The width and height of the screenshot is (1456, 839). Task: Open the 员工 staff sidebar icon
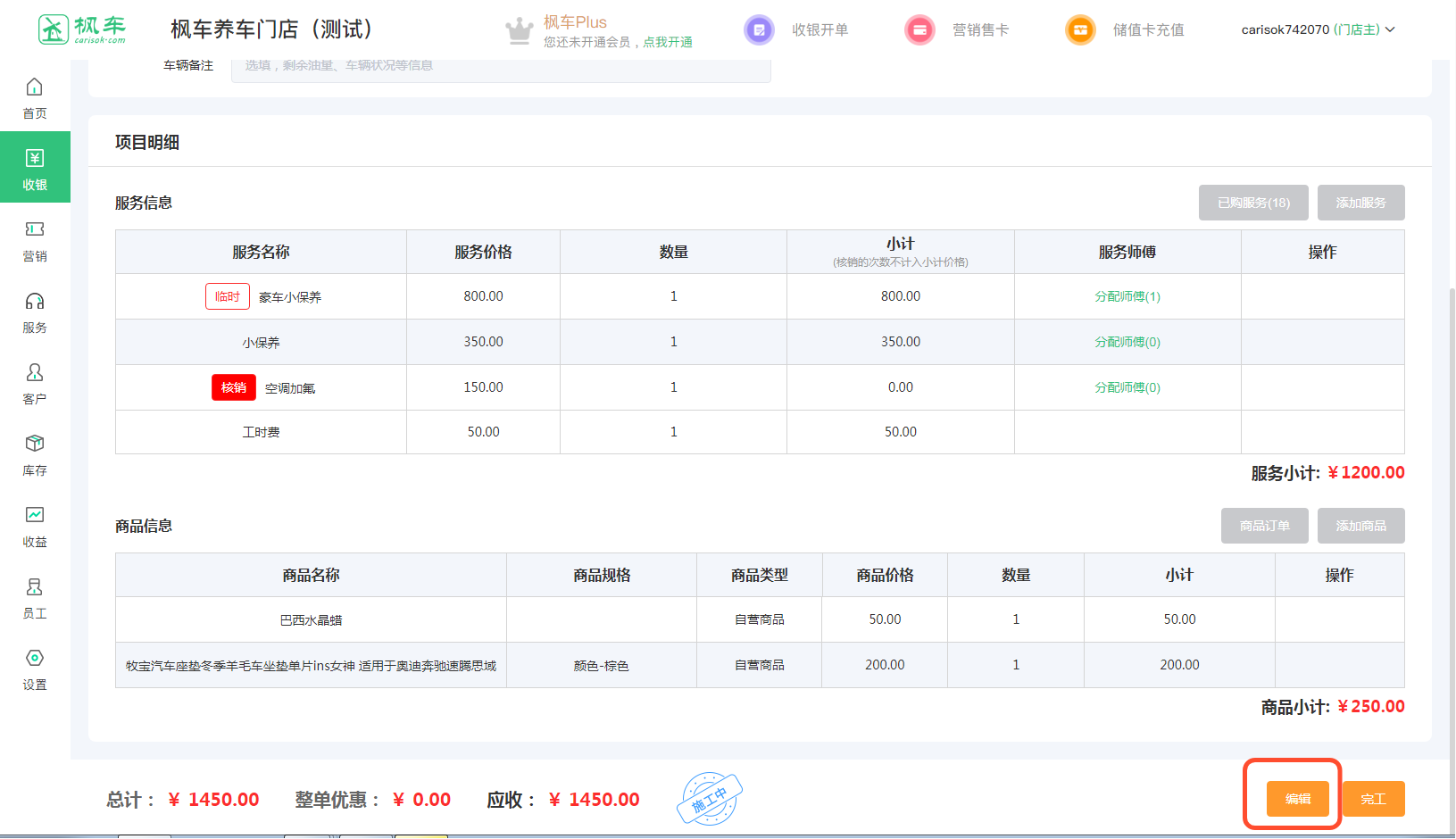34,587
